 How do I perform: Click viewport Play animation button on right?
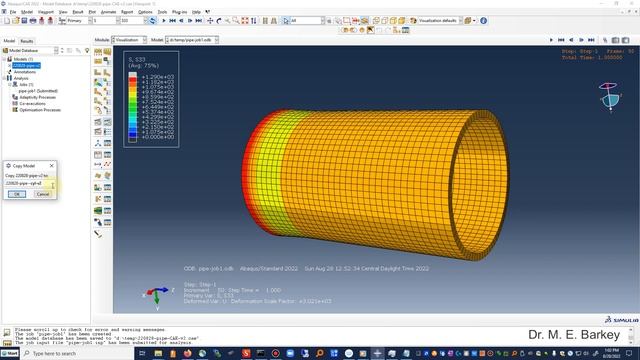551,40
